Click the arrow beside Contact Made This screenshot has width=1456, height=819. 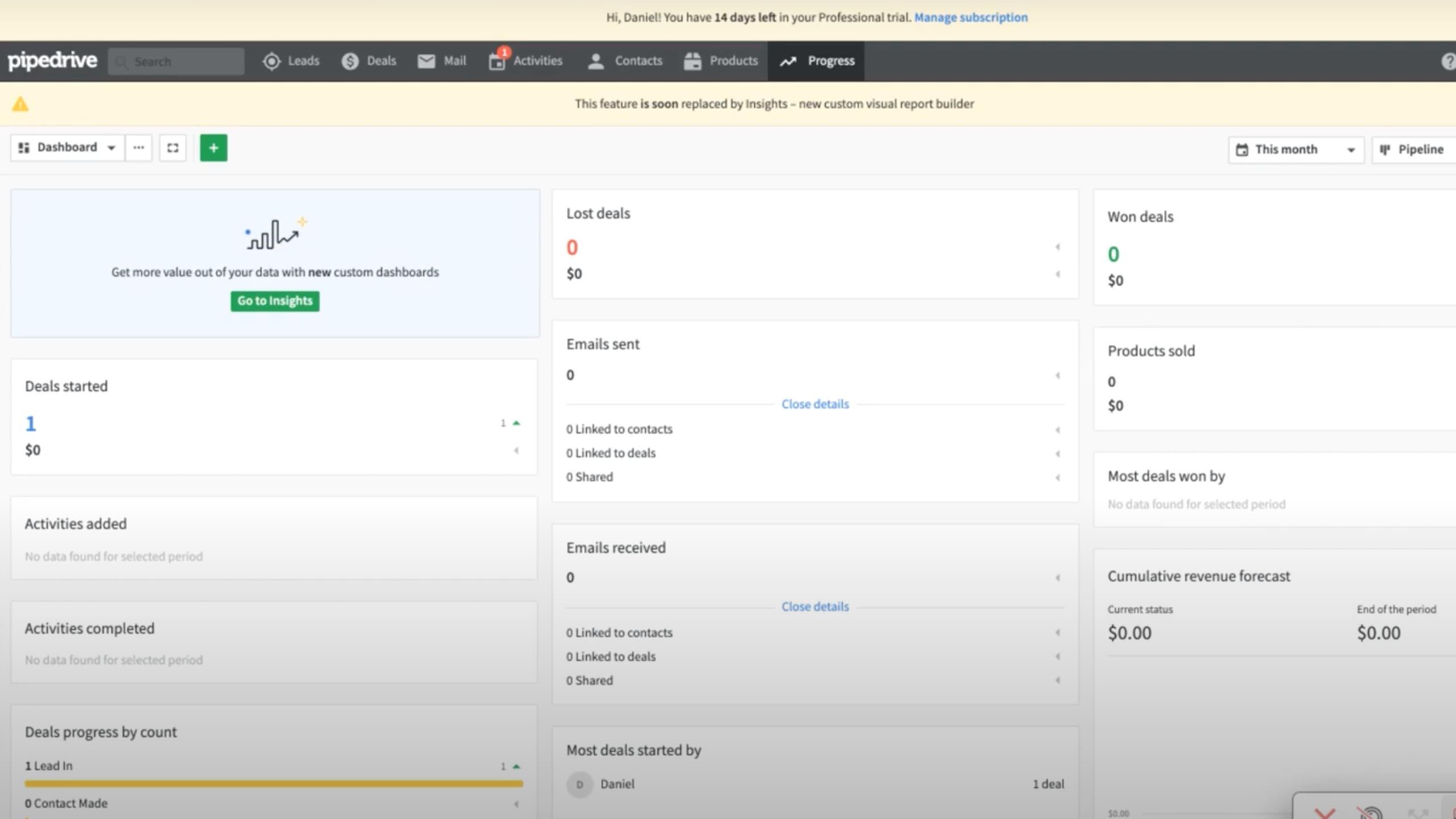click(516, 804)
